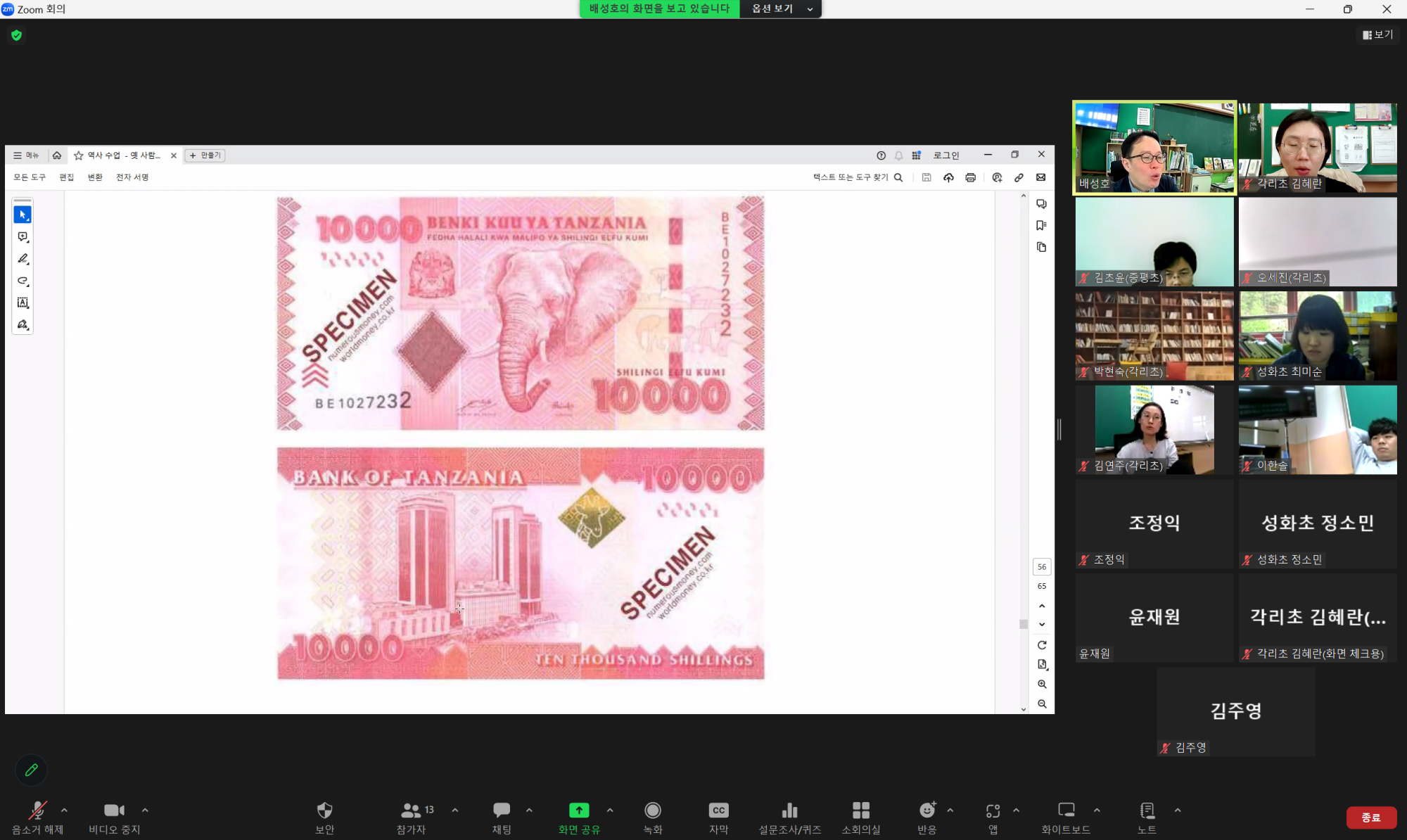Expand chat options arrow
This screenshot has height=840, width=1407.
[529, 810]
